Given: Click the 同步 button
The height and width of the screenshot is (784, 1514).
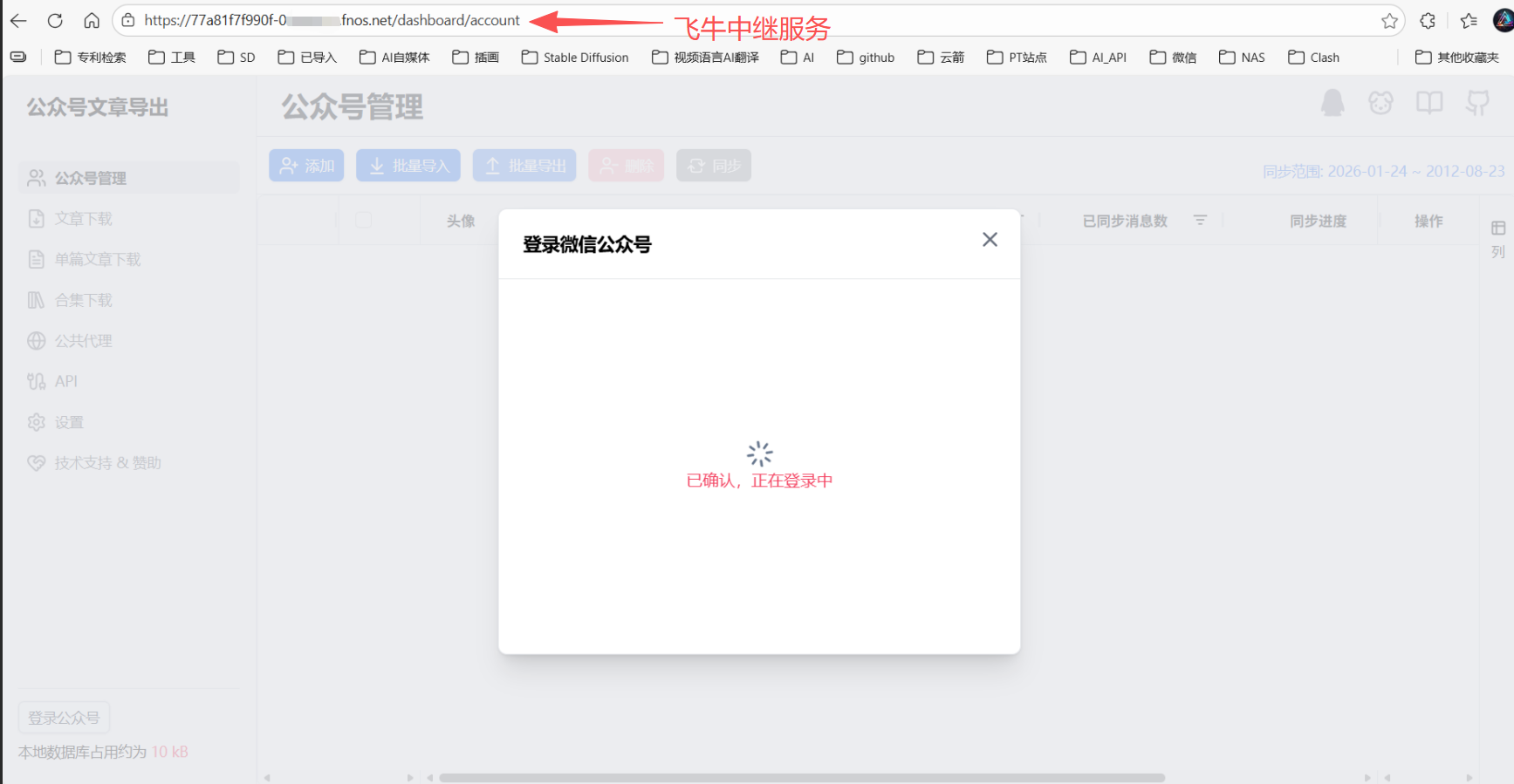Looking at the screenshot, I should (714, 166).
